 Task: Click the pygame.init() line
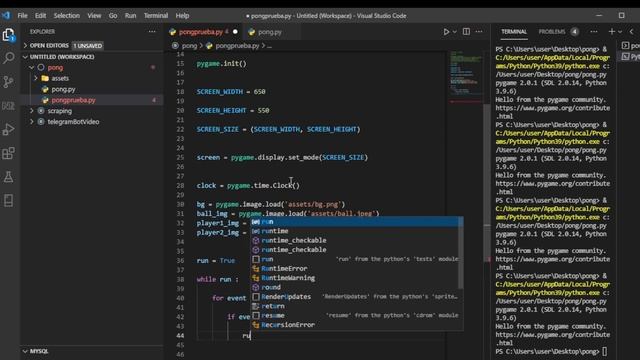click(222, 64)
